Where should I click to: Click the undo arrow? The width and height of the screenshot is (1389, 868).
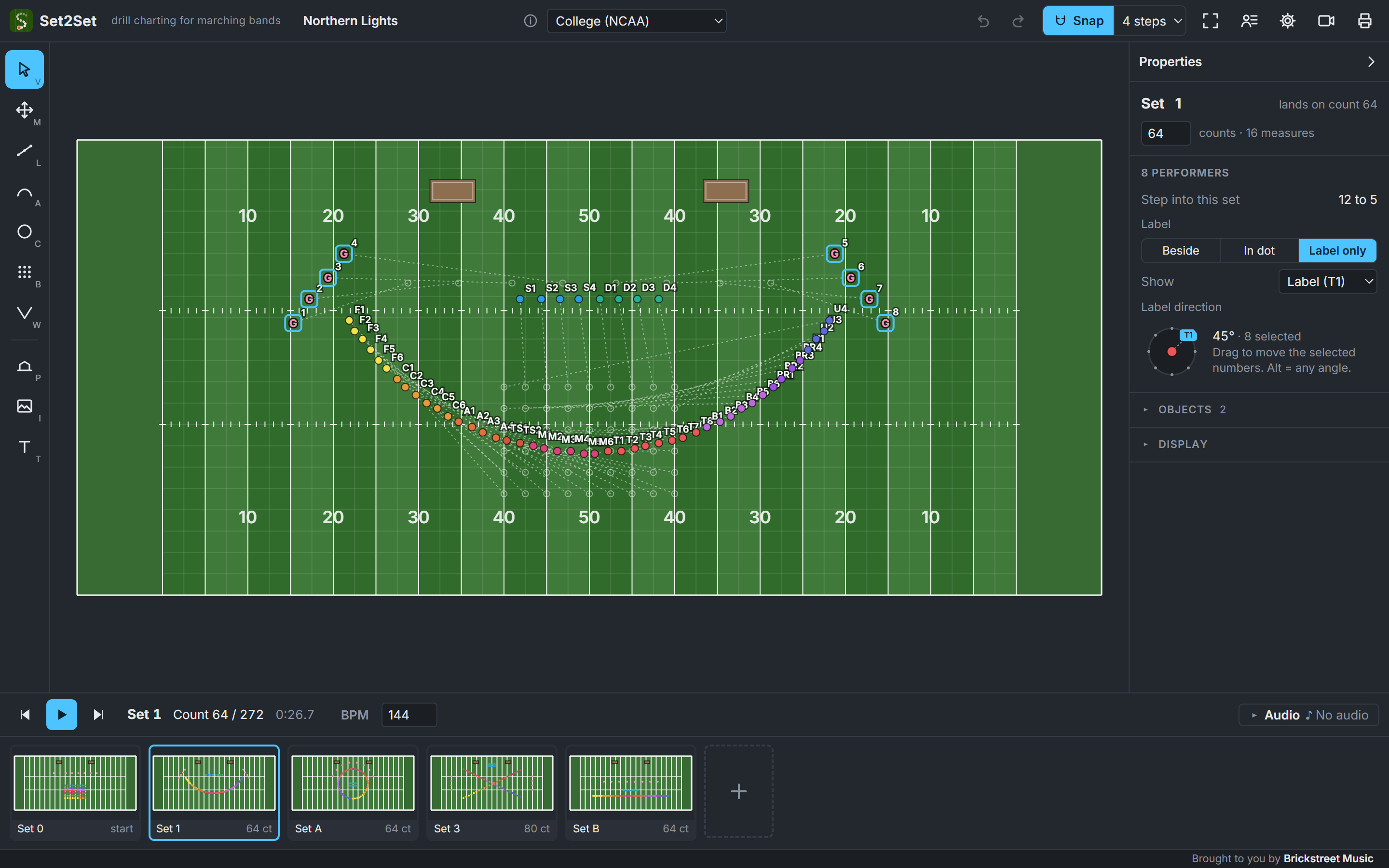(983, 21)
